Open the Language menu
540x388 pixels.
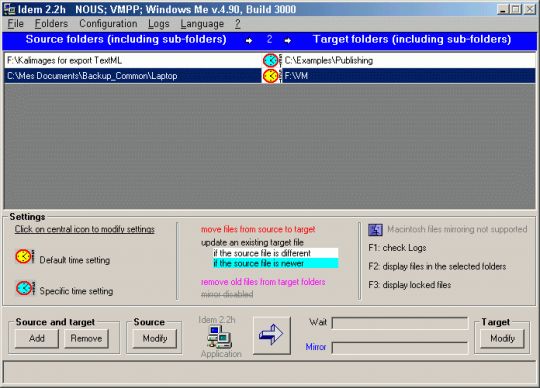tap(202, 24)
